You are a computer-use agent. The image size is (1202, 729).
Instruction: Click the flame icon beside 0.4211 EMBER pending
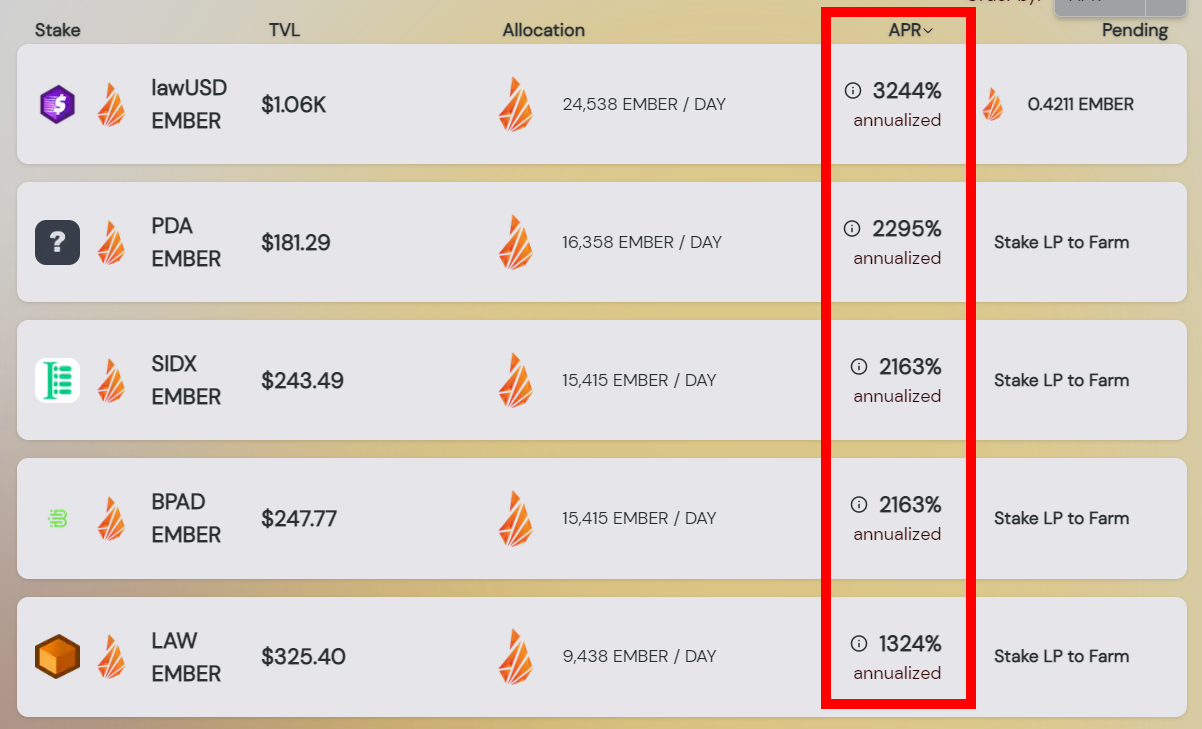point(992,104)
